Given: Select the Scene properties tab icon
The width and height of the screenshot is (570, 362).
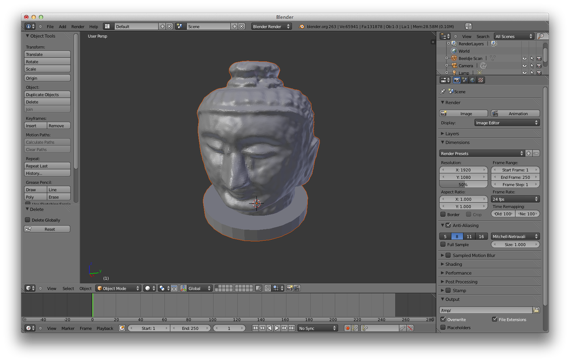Looking at the screenshot, I should 465,80.
